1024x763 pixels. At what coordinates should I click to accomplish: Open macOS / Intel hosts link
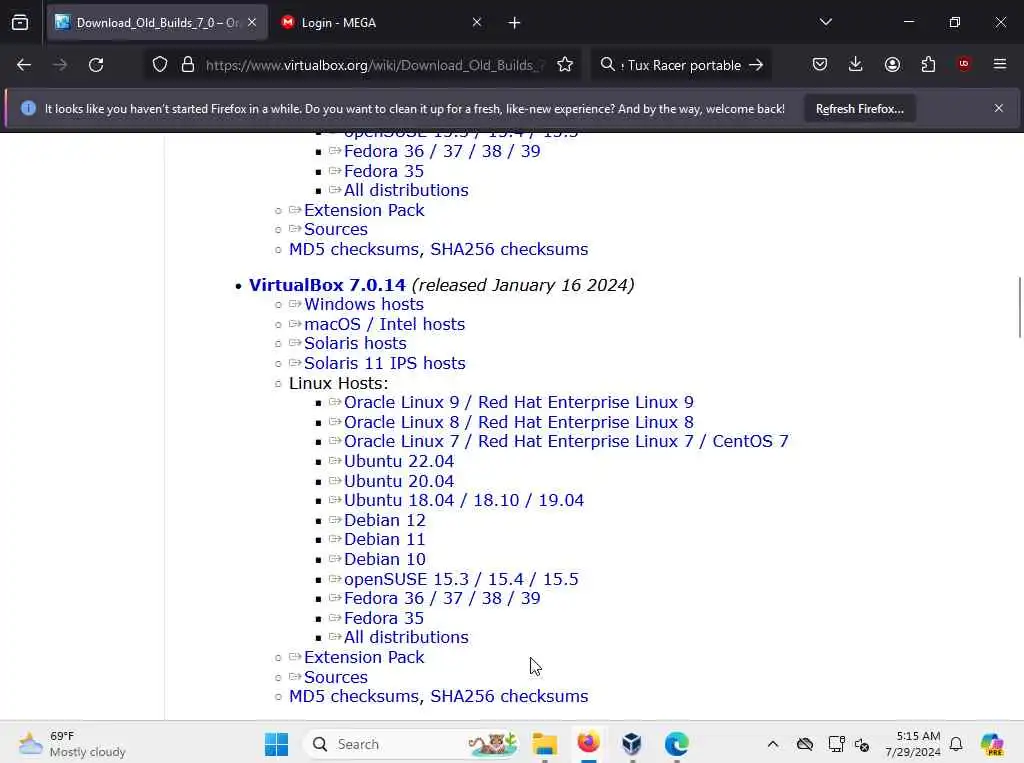385,324
